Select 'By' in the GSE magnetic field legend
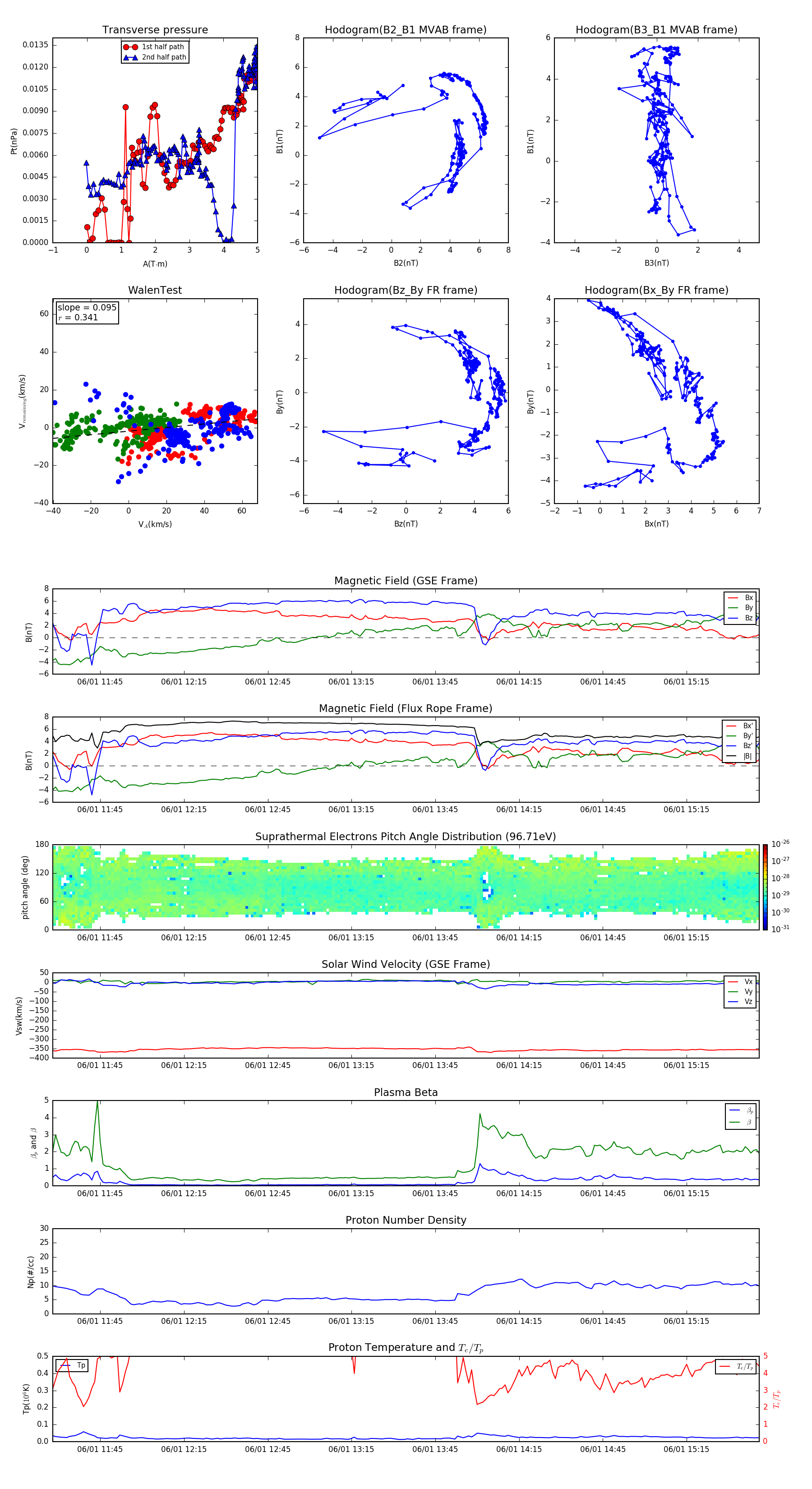 point(740,607)
